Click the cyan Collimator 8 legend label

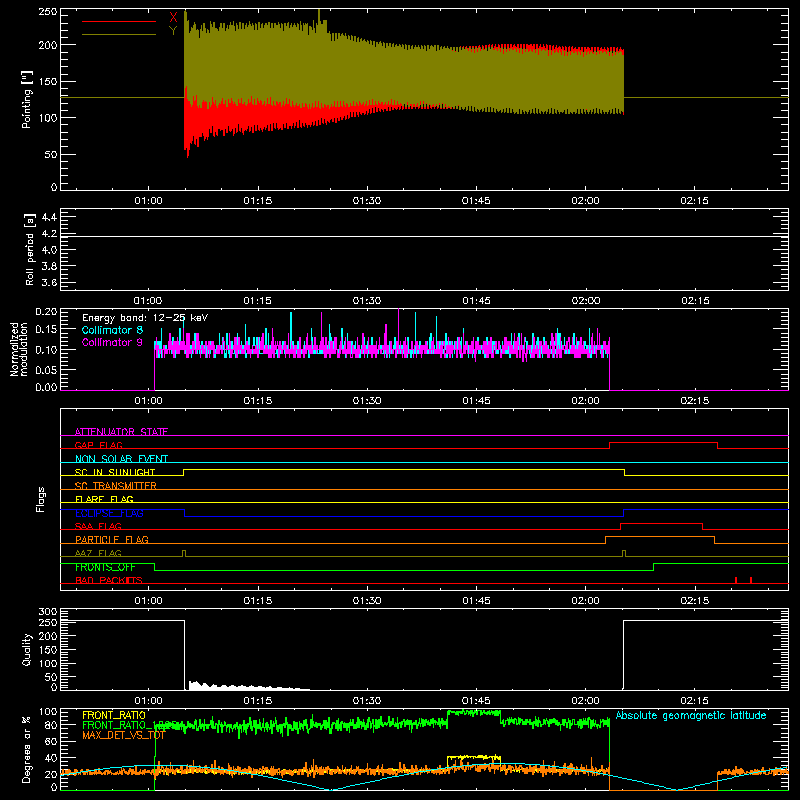[x=112, y=330]
